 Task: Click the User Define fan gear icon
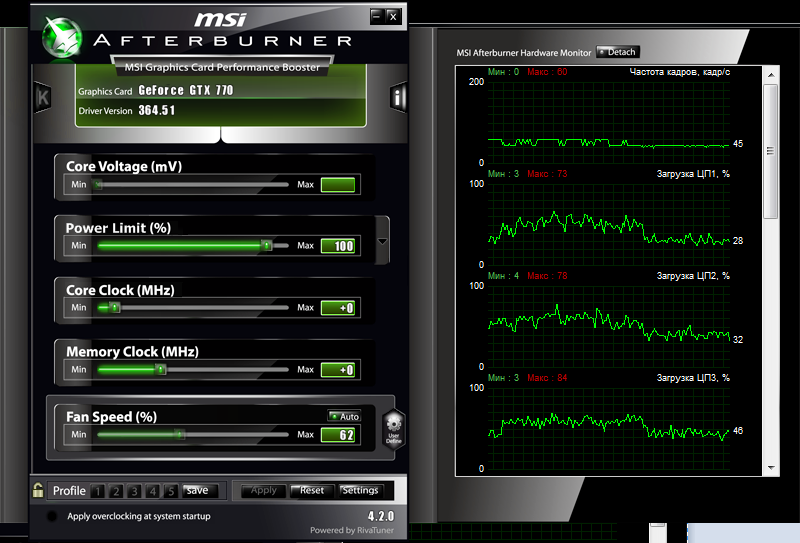pos(393,429)
